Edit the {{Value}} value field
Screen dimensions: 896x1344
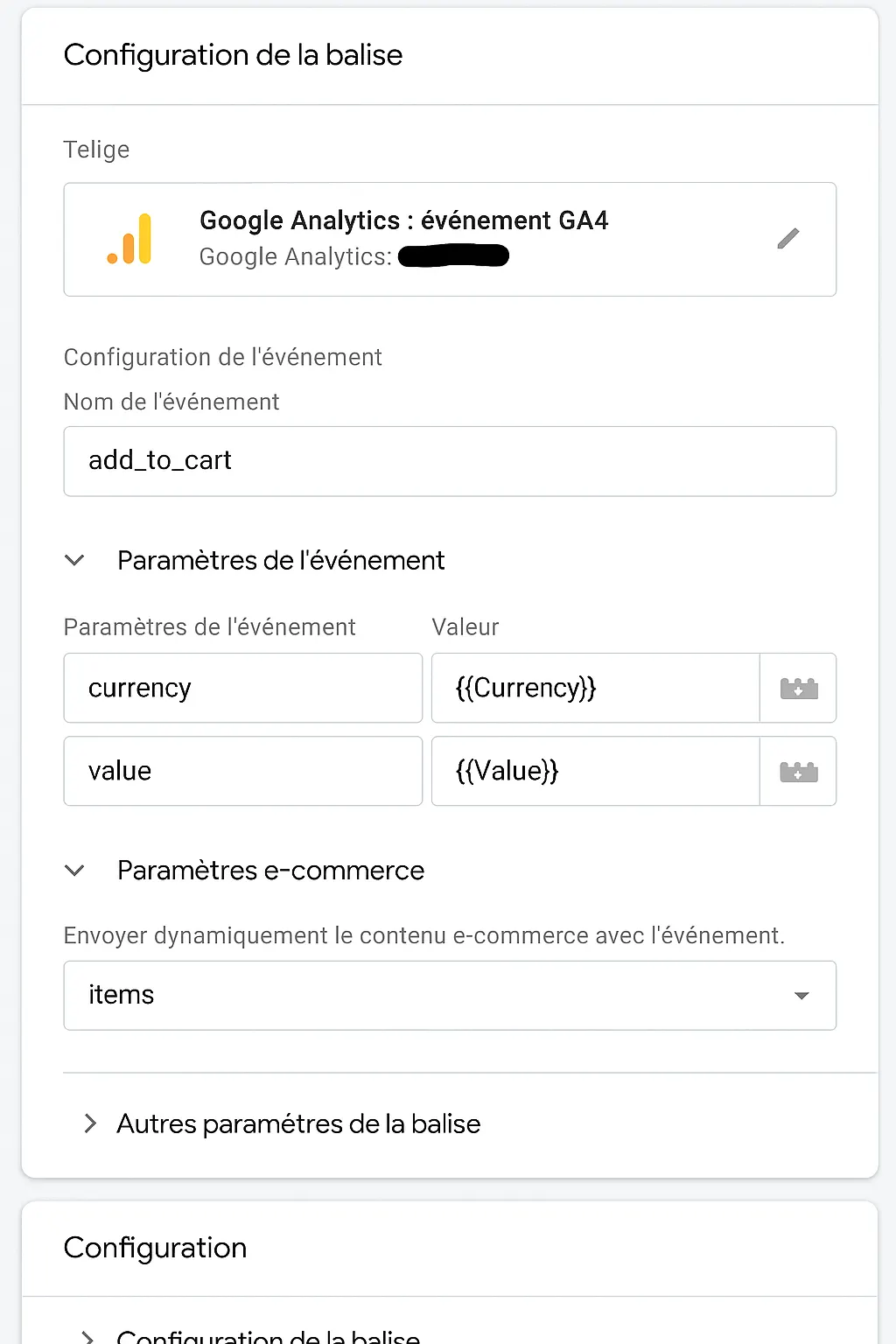[x=596, y=771]
